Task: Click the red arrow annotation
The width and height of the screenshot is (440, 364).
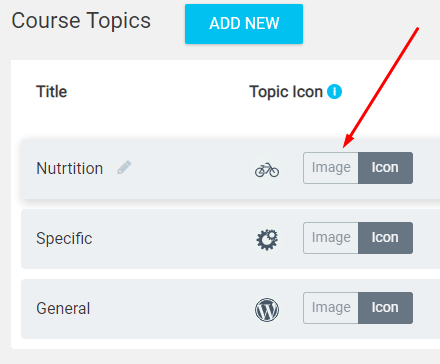Action: click(381, 88)
